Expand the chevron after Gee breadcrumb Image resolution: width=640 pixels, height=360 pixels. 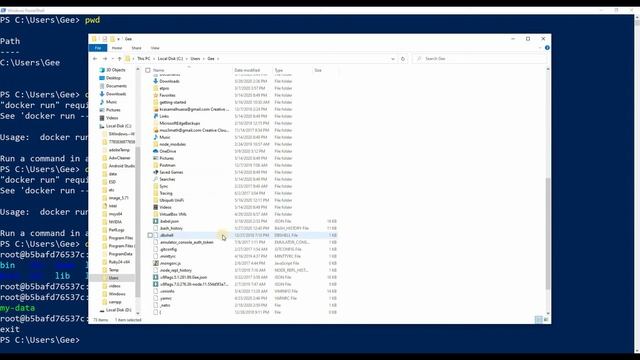(x=218, y=59)
